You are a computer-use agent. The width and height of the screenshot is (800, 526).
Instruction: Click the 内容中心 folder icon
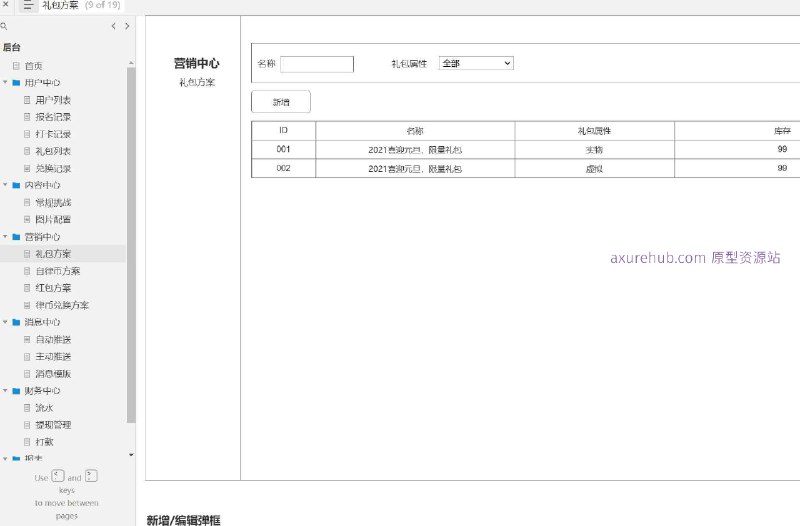pos(16,185)
